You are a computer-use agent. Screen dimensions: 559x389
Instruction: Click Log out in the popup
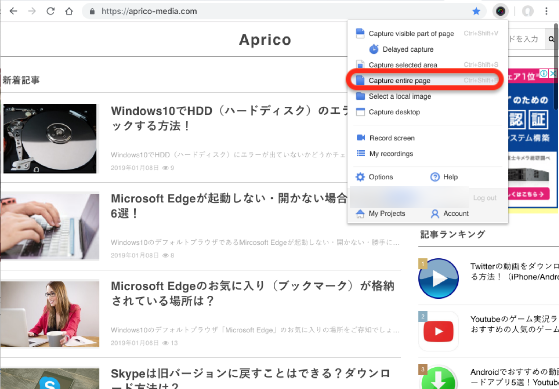coord(484,198)
